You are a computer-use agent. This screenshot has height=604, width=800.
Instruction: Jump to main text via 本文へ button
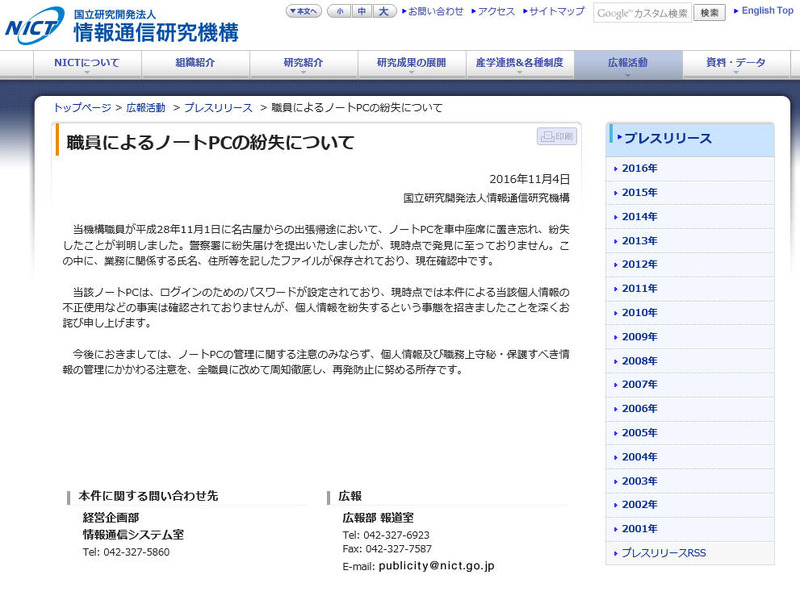pyautogui.click(x=303, y=12)
